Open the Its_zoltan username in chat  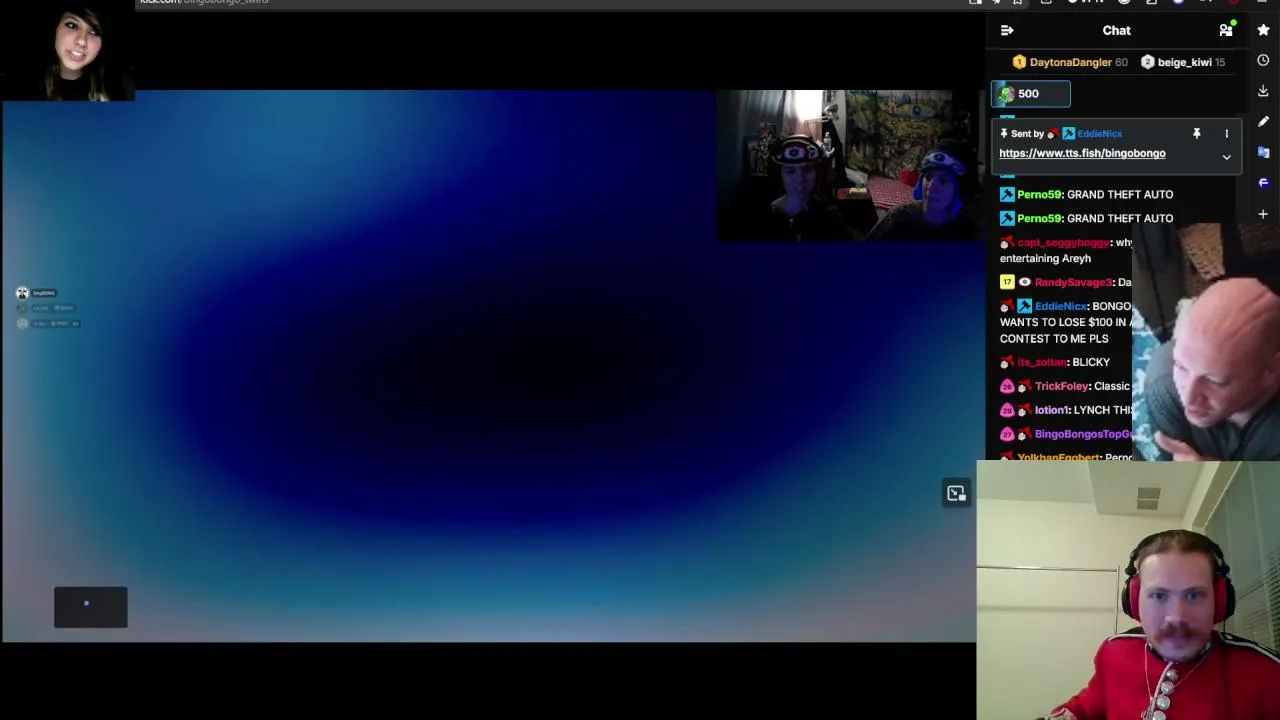coord(1041,362)
